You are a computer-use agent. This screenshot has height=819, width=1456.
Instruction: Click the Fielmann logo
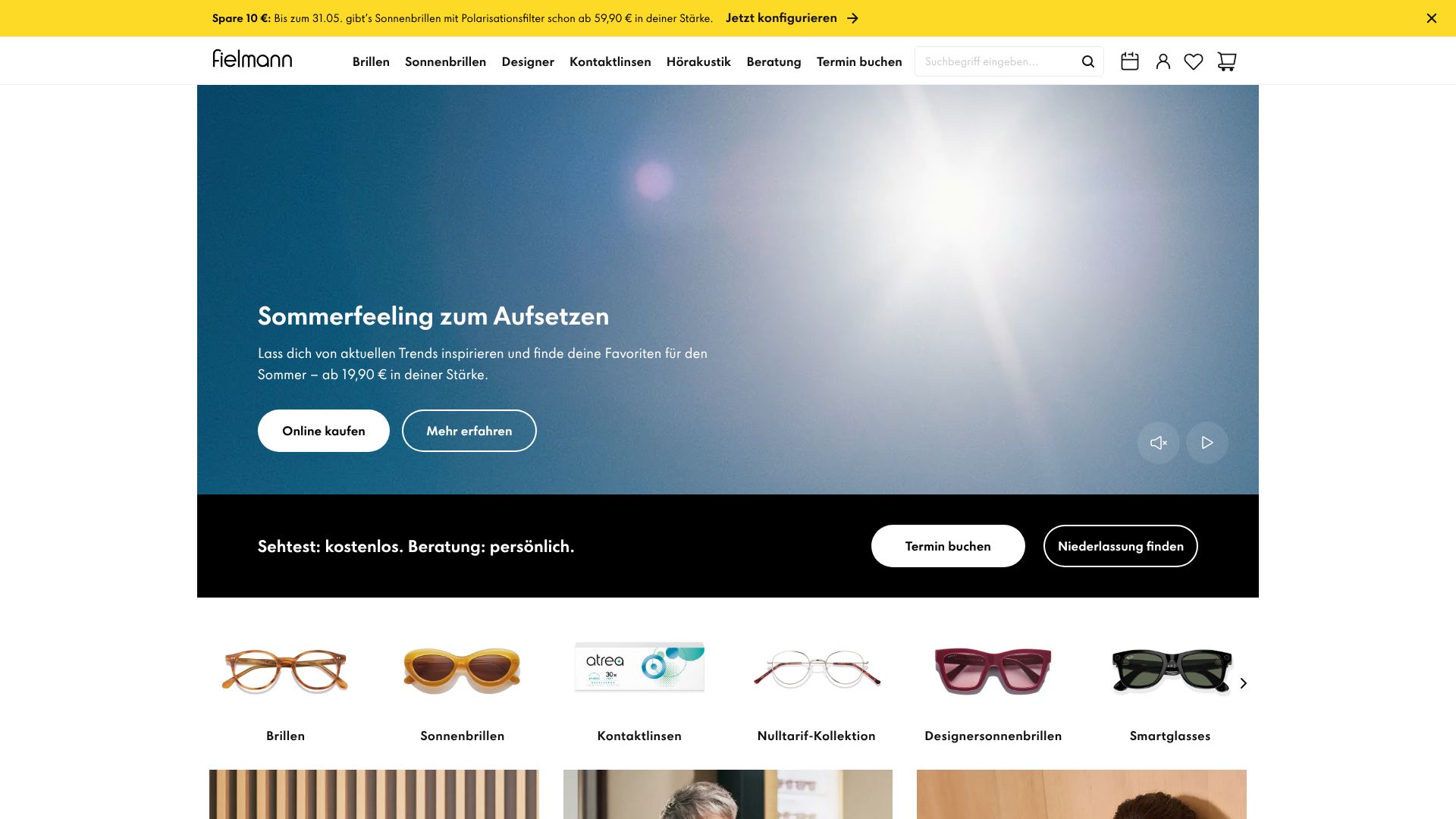[252, 59]
